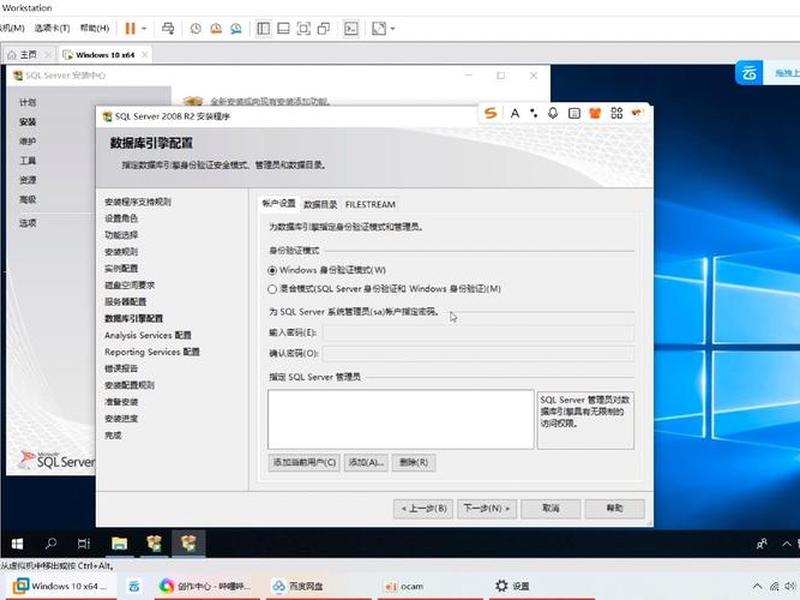This screenshot has width=800, height=600.
Task: Open the Windows Start button in guest
Action: tap(17, 544)
